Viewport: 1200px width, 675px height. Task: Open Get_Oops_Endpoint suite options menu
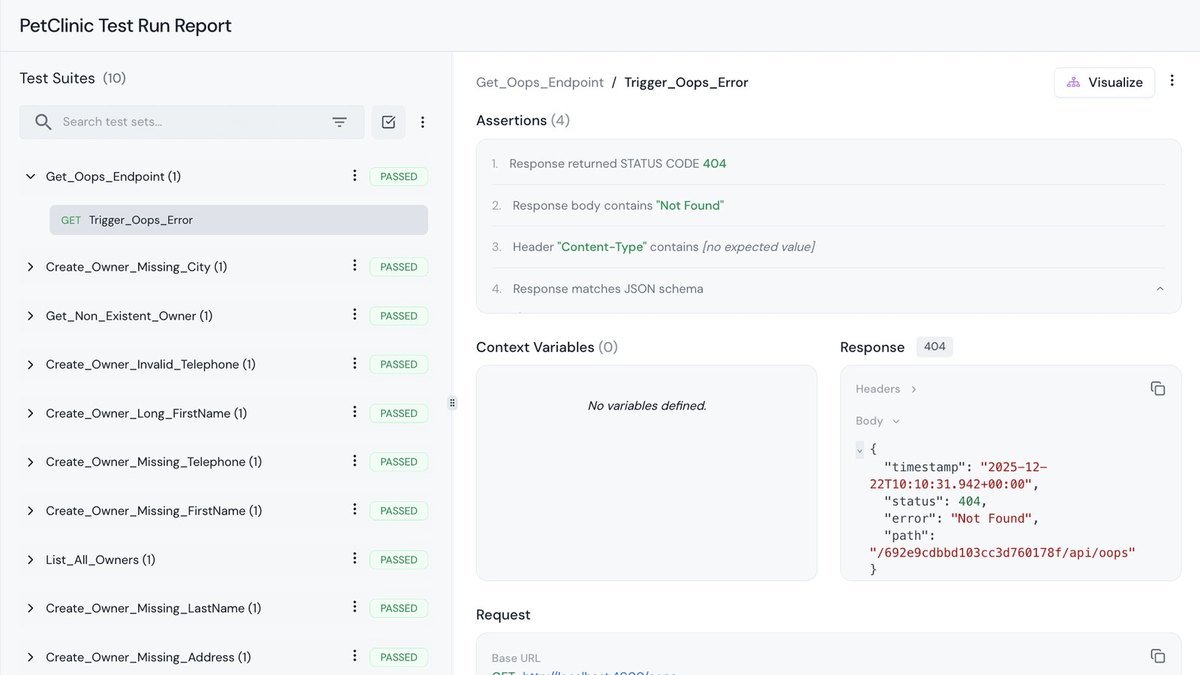pyautogui.click(x=354, y=176)
